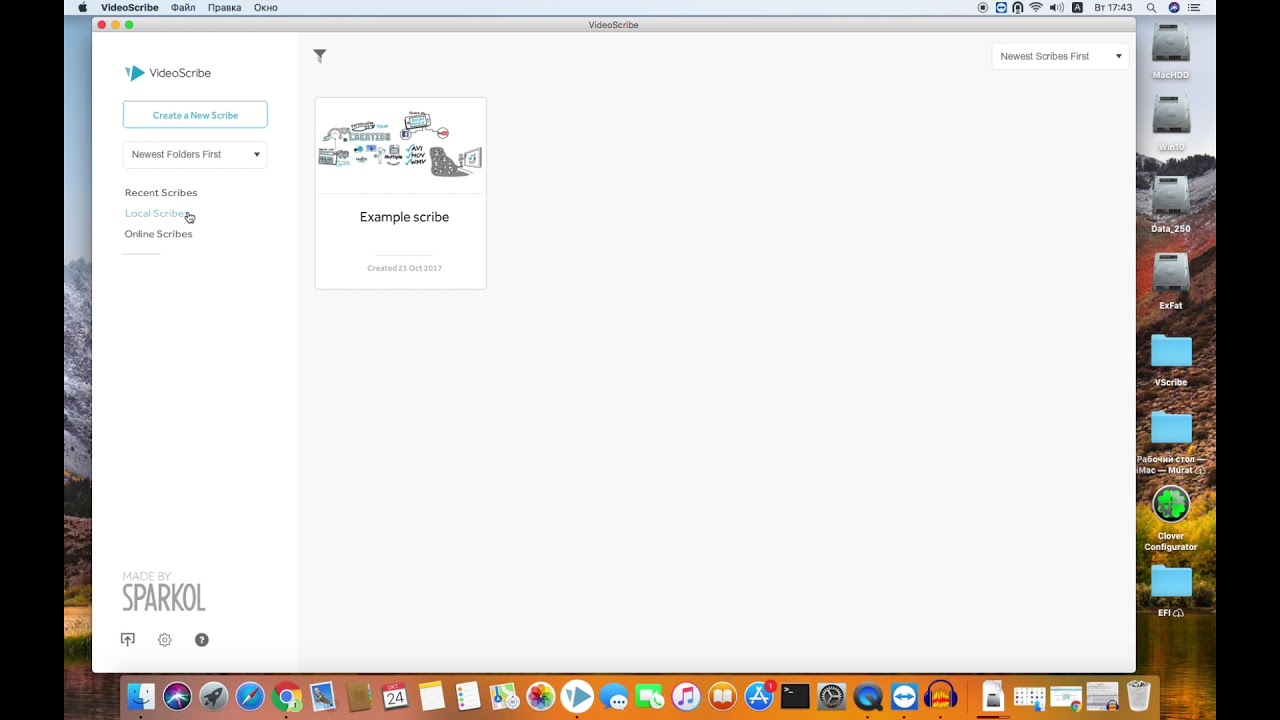Viewport: 1280px width, 720px height.
Task: Open Terminal in dock
Action: 795,696
